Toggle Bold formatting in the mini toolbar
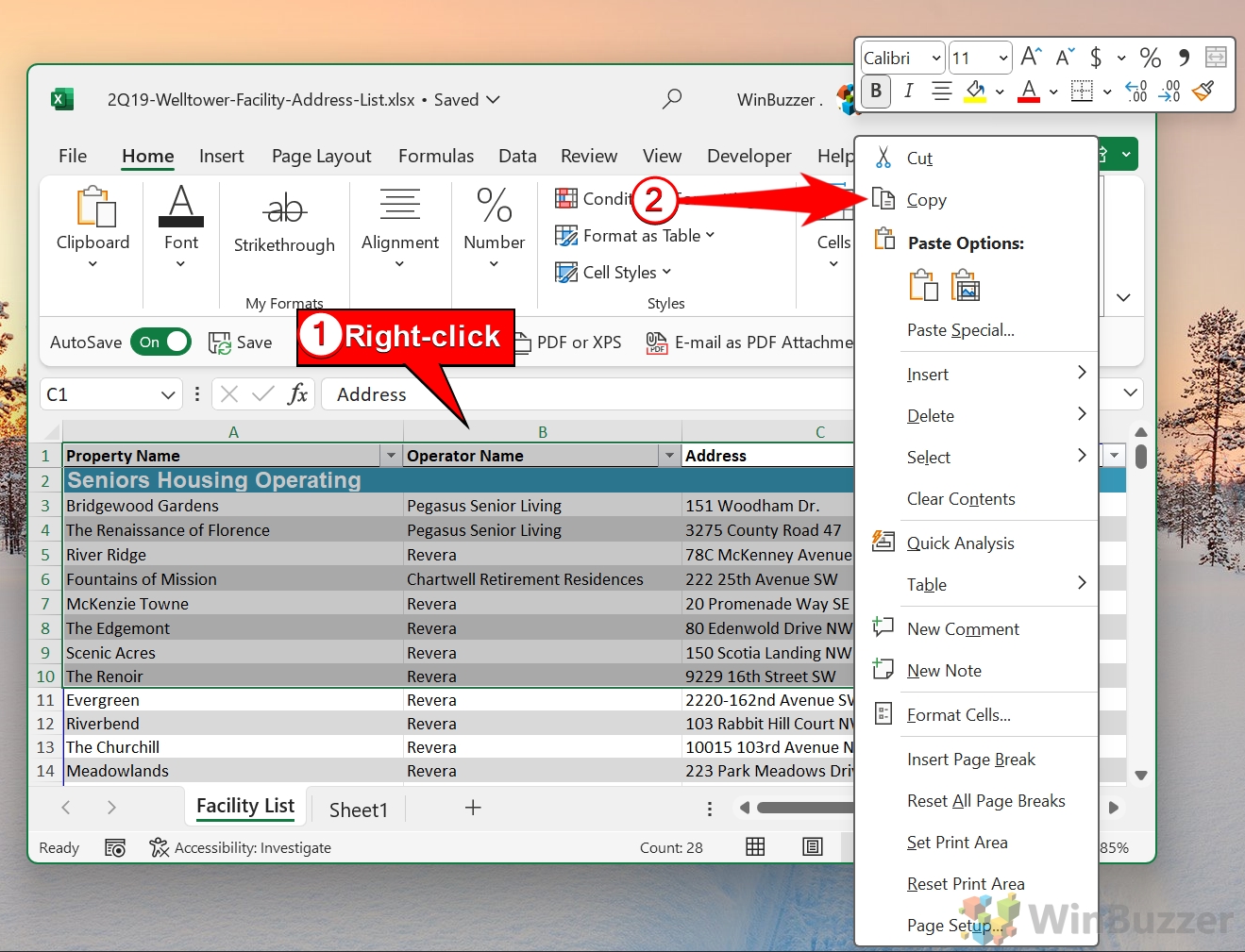 pyautogui.click(x=876, y=92)
